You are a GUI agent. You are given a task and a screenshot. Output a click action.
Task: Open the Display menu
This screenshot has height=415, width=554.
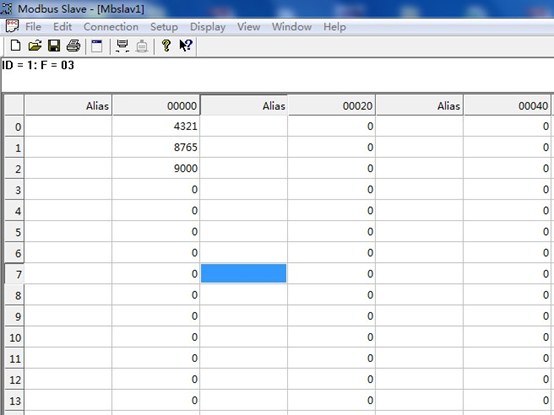pyautogui.click(x=208, y=27)
